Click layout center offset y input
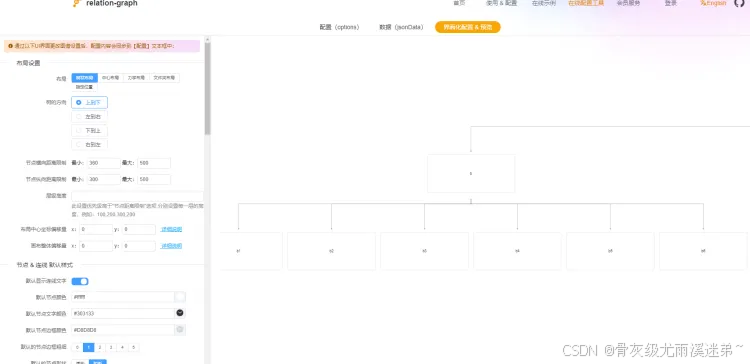Viewport: 750px width, 364px height. click(x=139, y=230)
